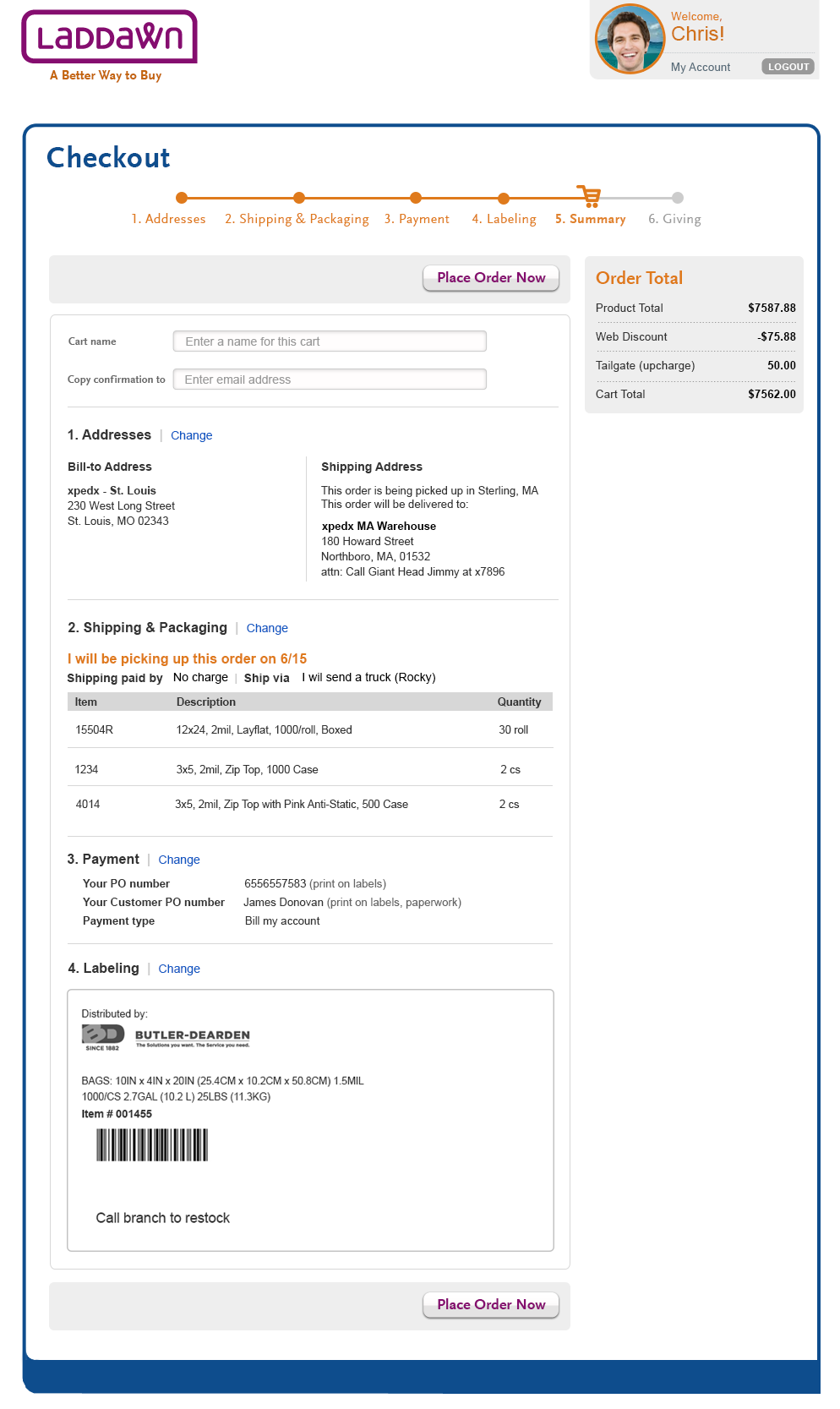This screenshot has height=1409, width=840.
Task: Change the Shipping & Packaging section
Action: (267, 628)
